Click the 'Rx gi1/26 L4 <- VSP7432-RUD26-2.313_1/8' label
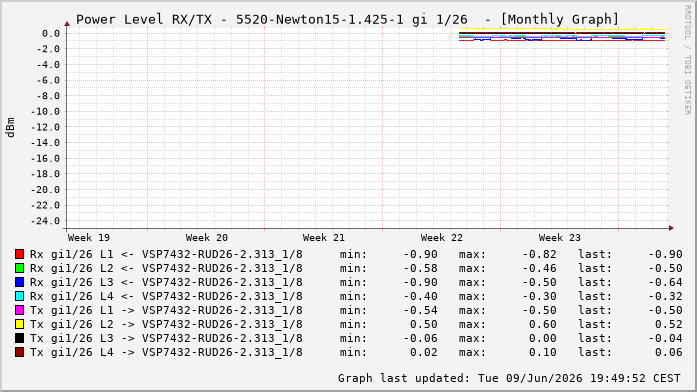Screen dimensions: 697x392 pos(166,296)
